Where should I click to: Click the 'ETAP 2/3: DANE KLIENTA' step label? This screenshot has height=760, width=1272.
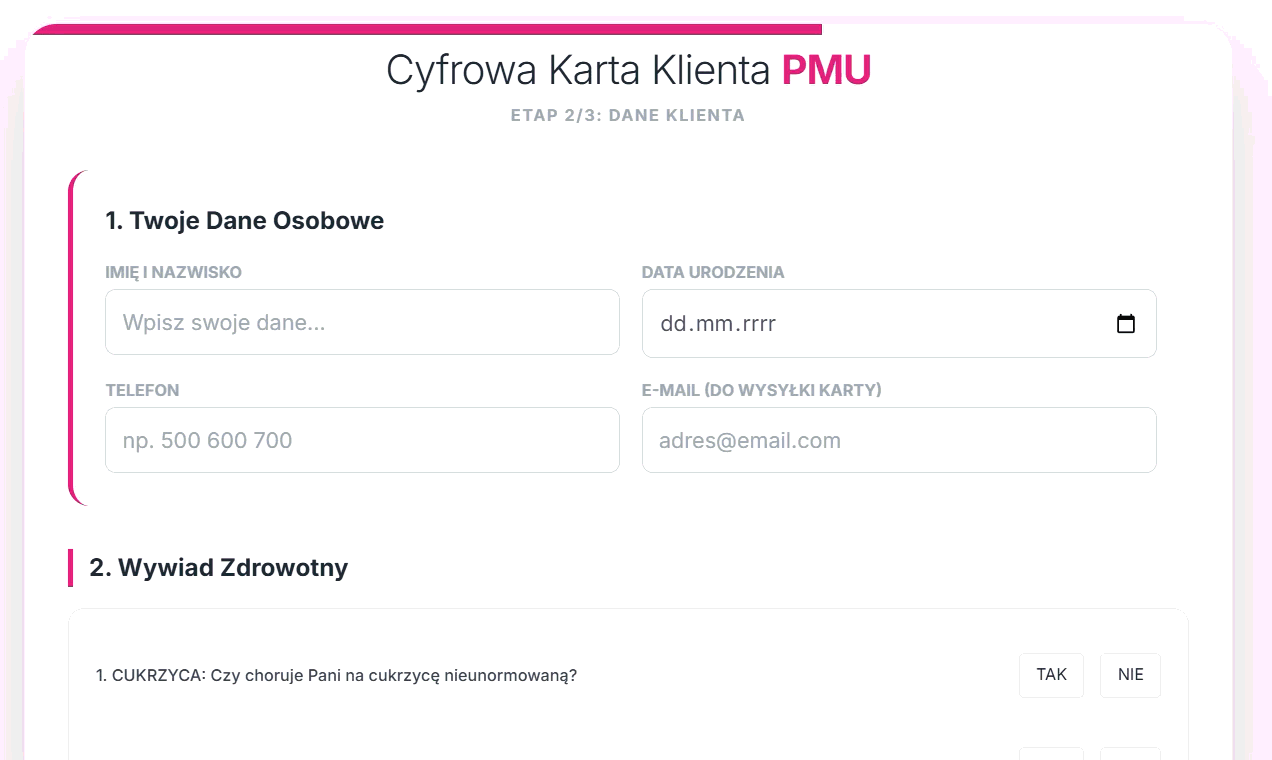(628, 115)
